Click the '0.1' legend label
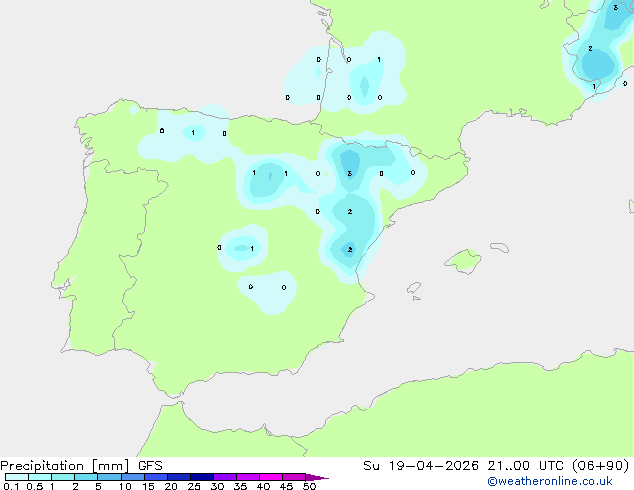 pyautogui.click(x=11, y=486)
